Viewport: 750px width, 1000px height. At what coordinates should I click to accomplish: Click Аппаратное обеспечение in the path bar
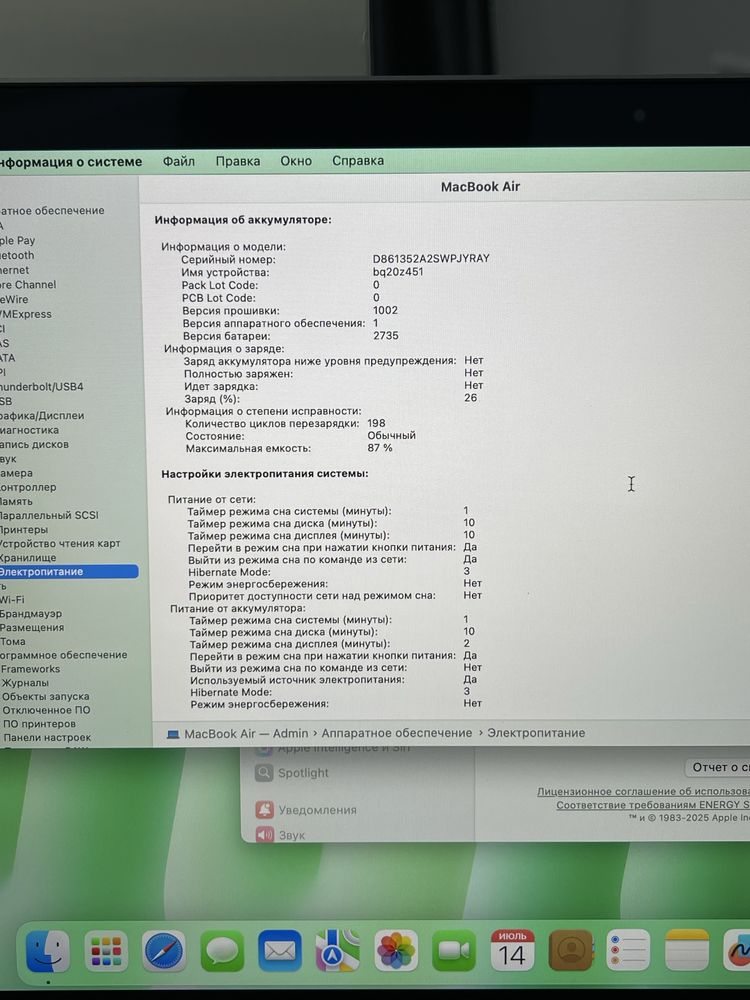click(x=397, y=733)
